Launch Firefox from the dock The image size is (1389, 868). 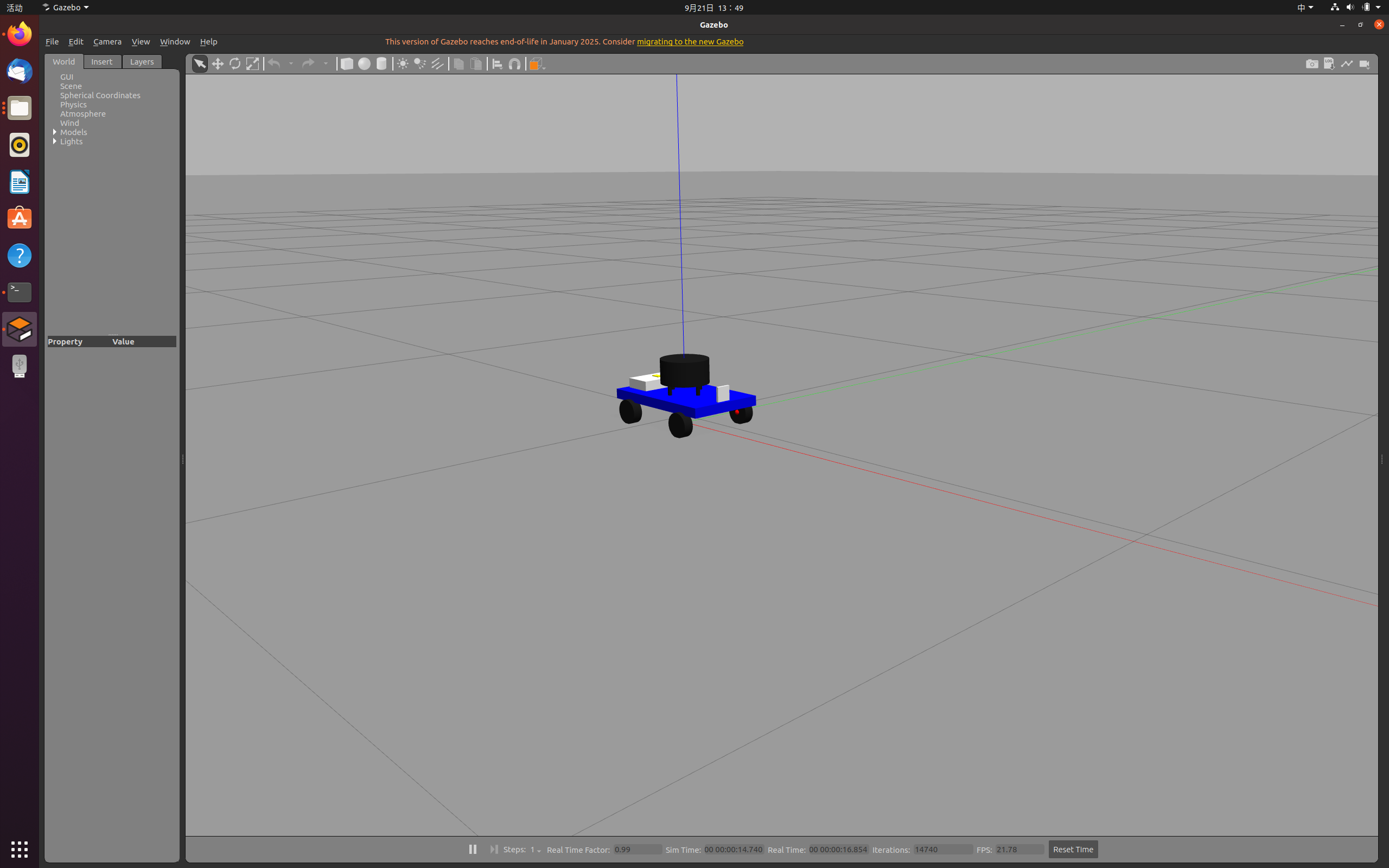point(20,34)
